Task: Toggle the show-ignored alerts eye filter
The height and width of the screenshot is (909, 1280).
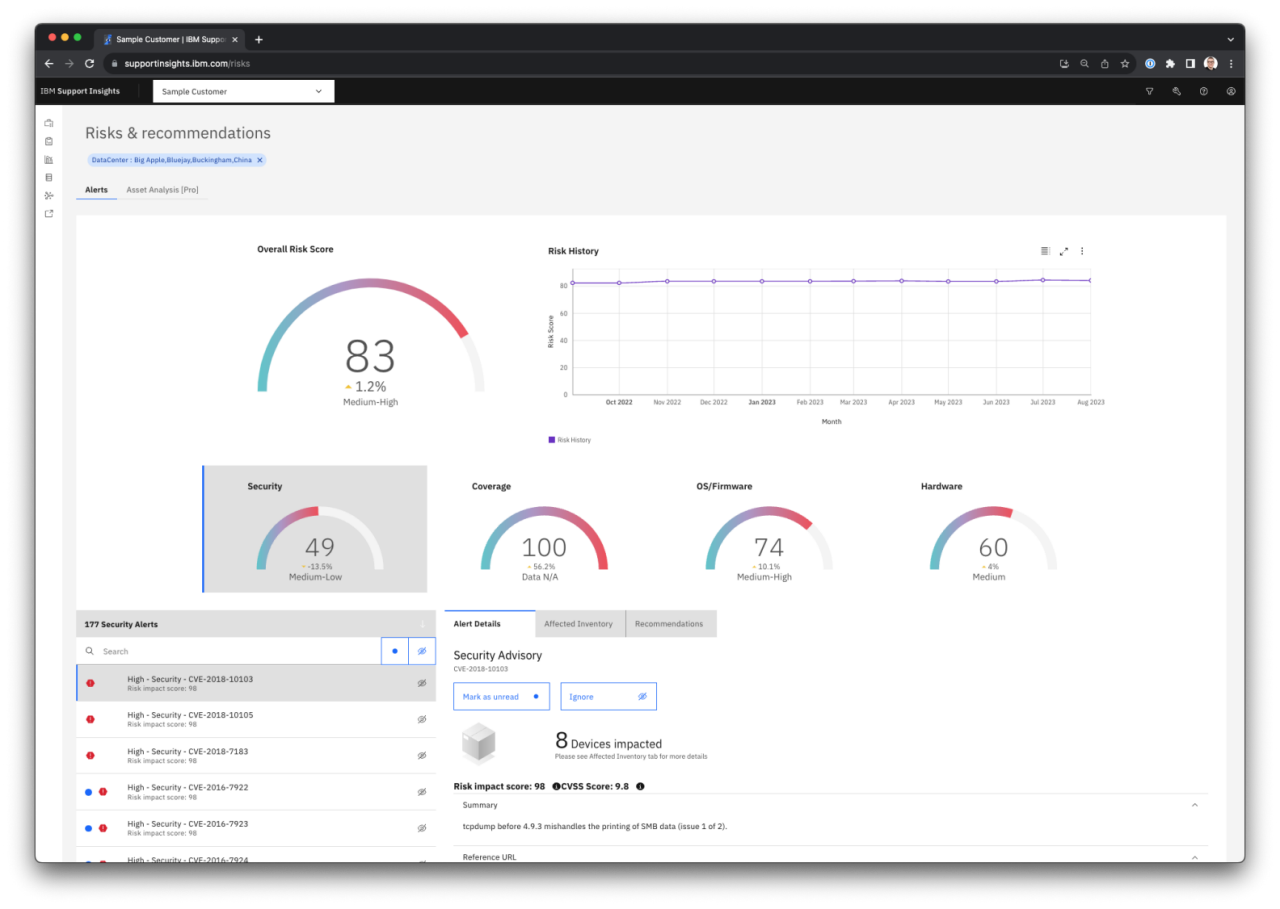Action: pyautogui.click(x=422, y=651)
